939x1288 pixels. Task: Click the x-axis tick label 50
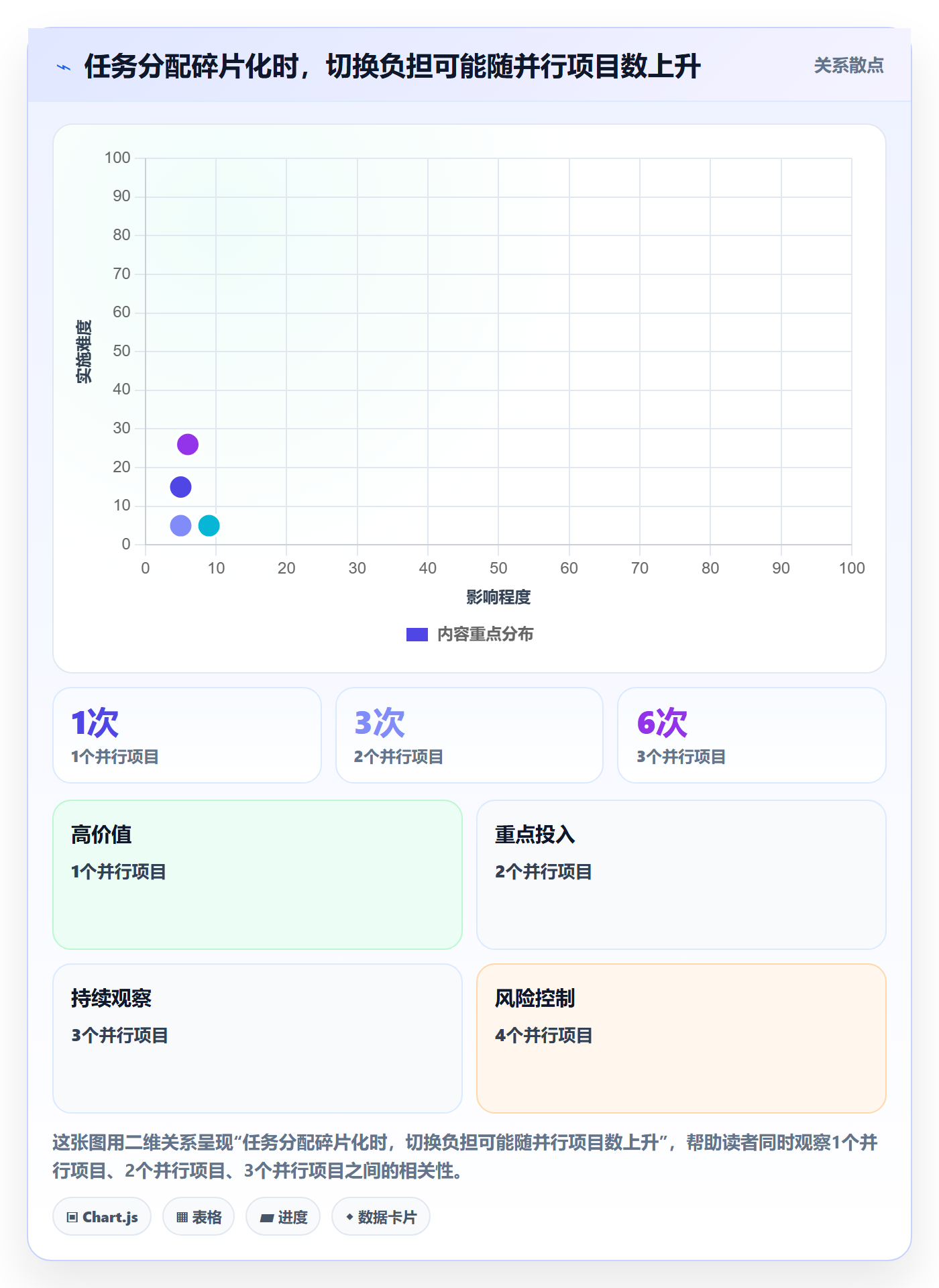click(498, 568)
